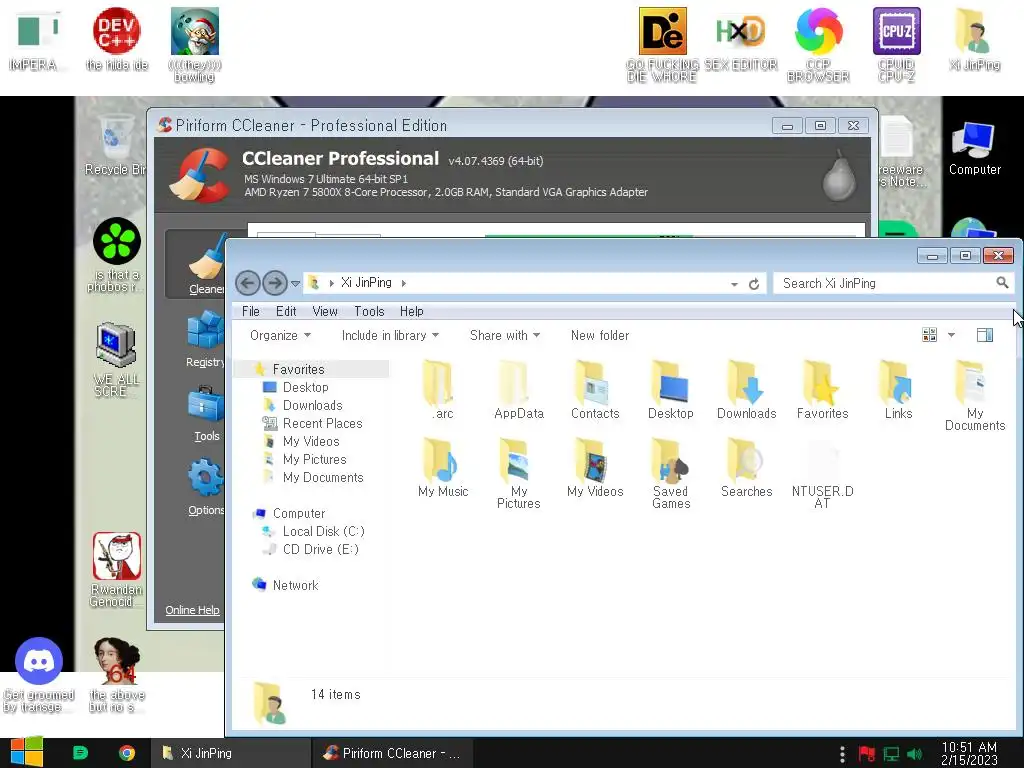Select the Registry section in CCleaner sidebar
The image size is (1024, 768).
coord(205,338)
